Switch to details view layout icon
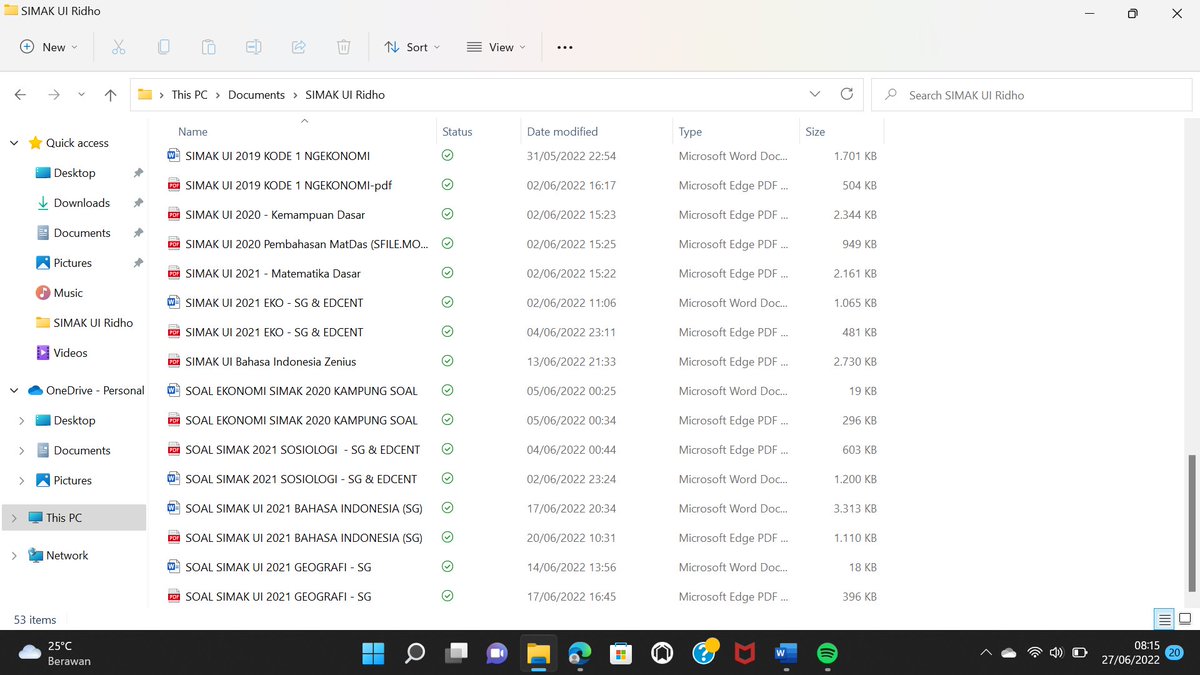 coord(1164,619)
